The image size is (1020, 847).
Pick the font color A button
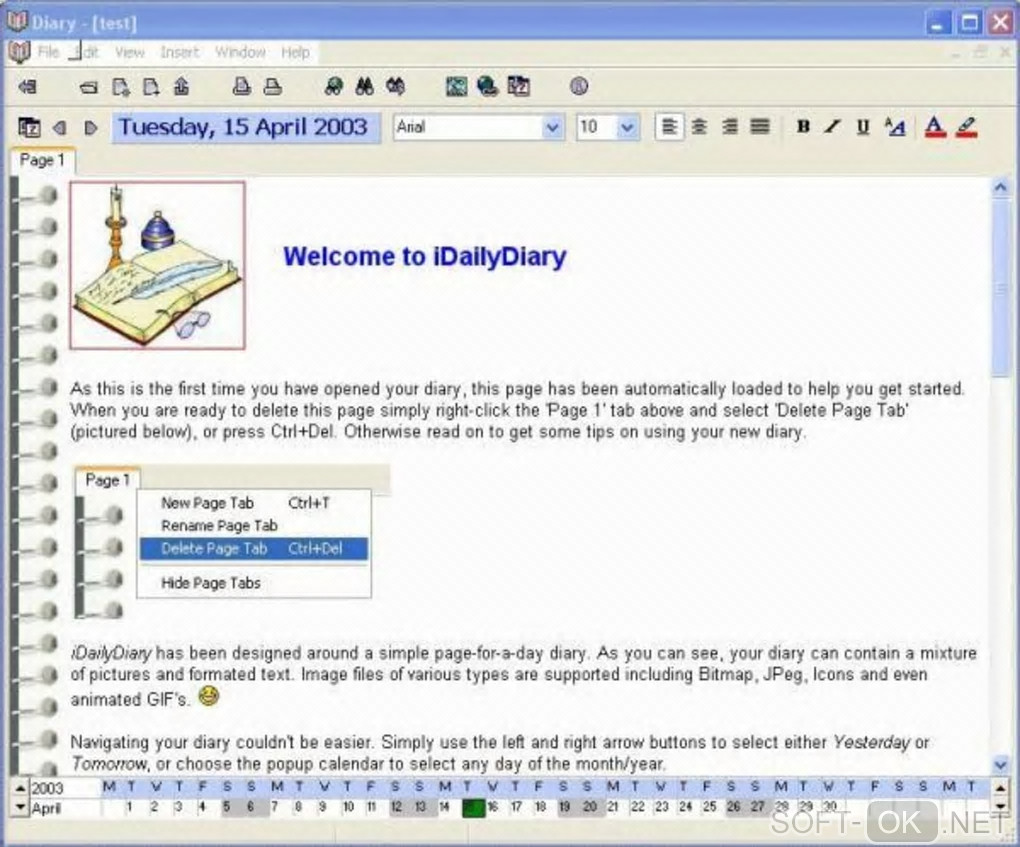coord(935,127)
